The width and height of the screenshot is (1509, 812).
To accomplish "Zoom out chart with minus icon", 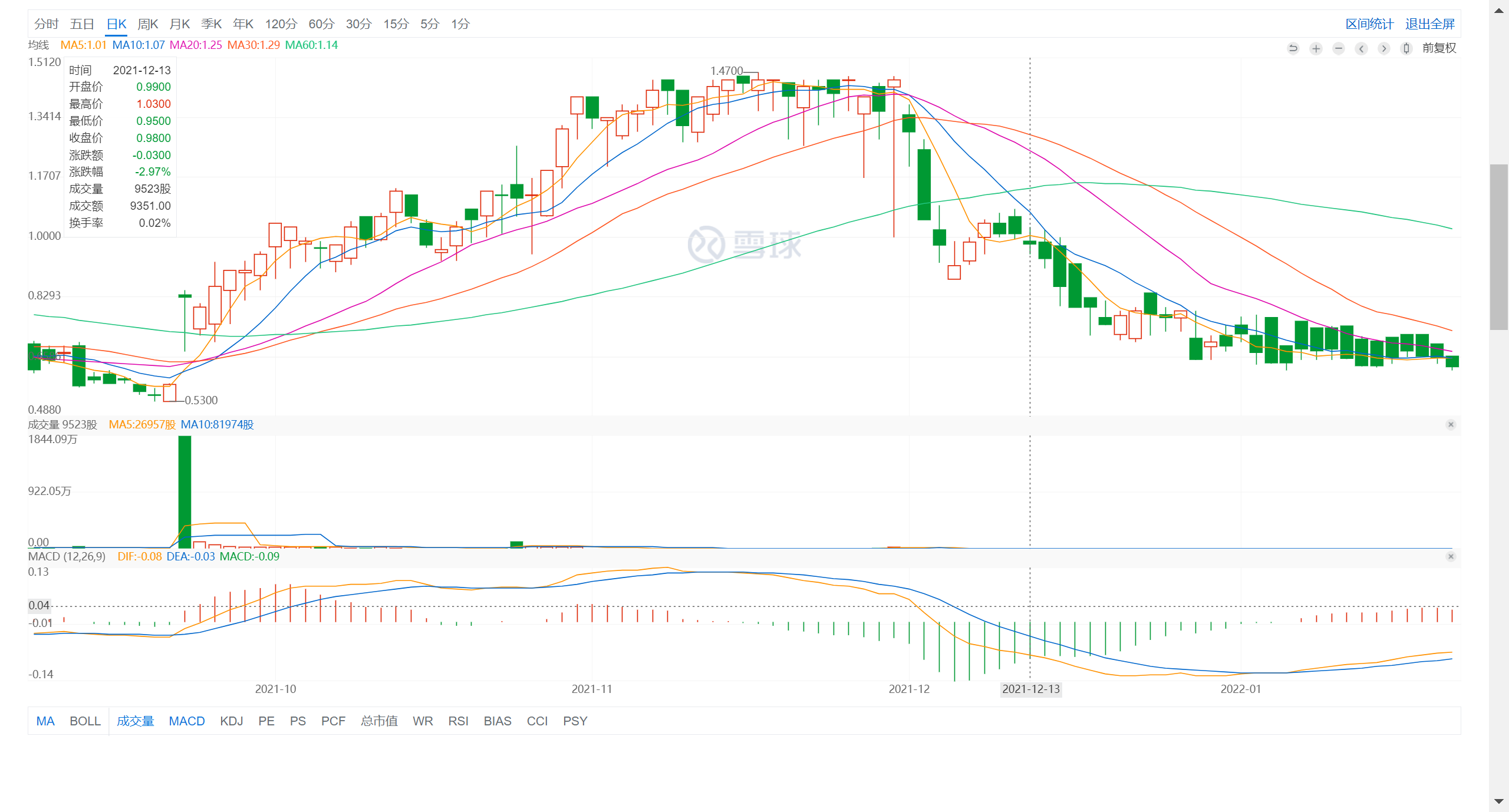I will pos(1339,48).
